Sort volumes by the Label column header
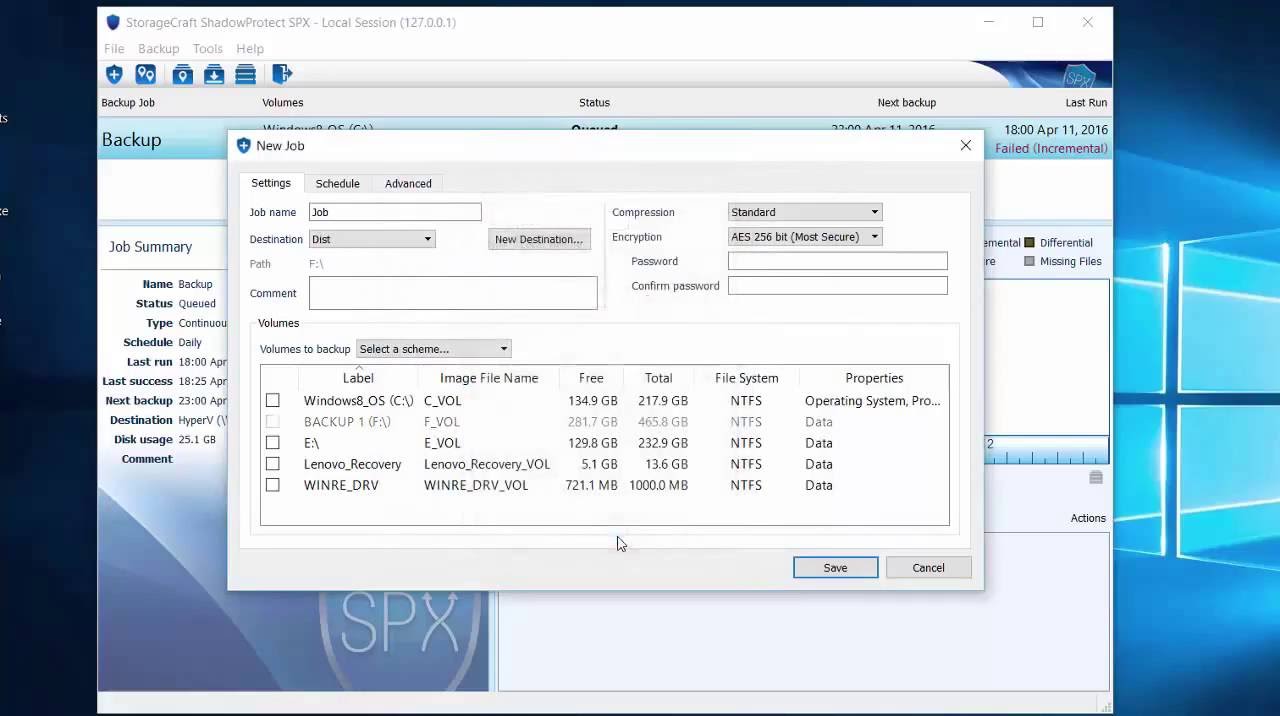This screenshot has width=1280, height=716. tap(358, 378)
